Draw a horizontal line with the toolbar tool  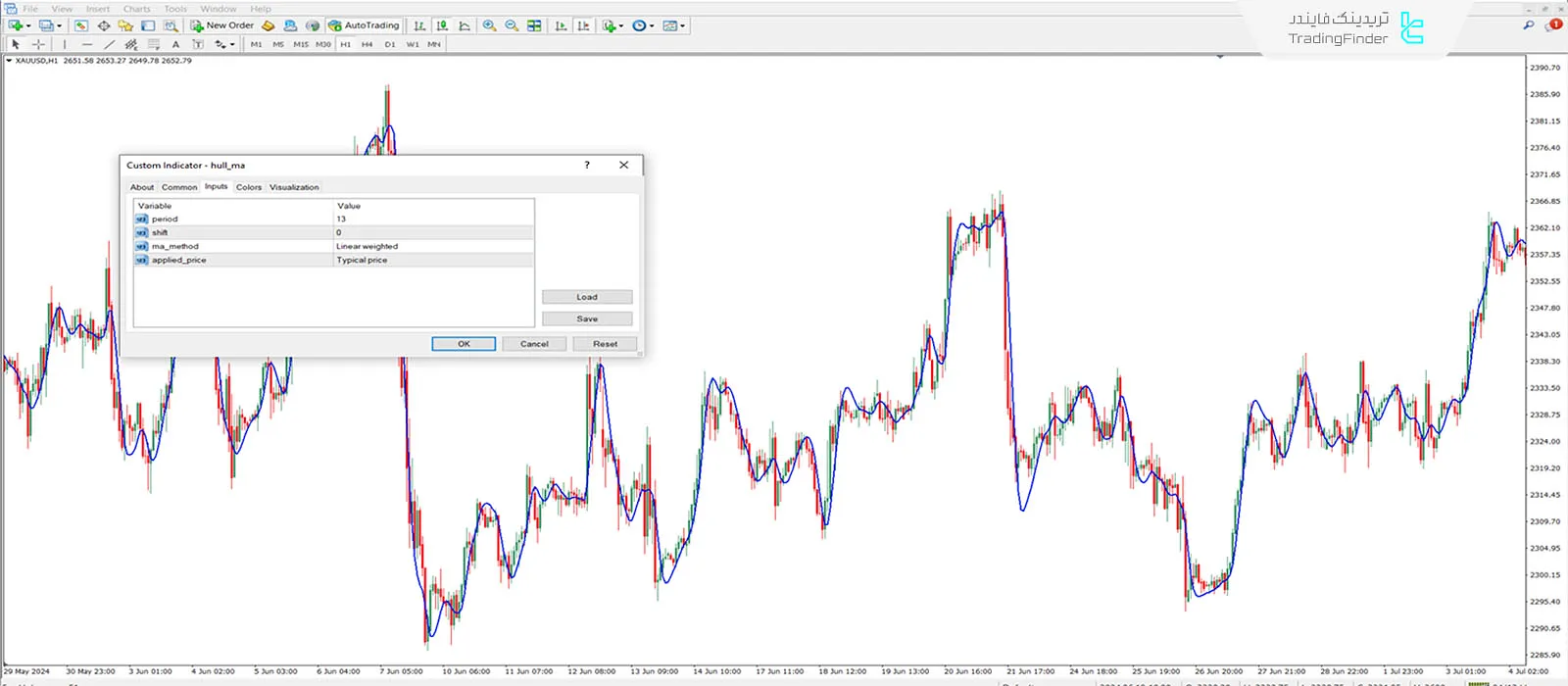coord(87,44)
